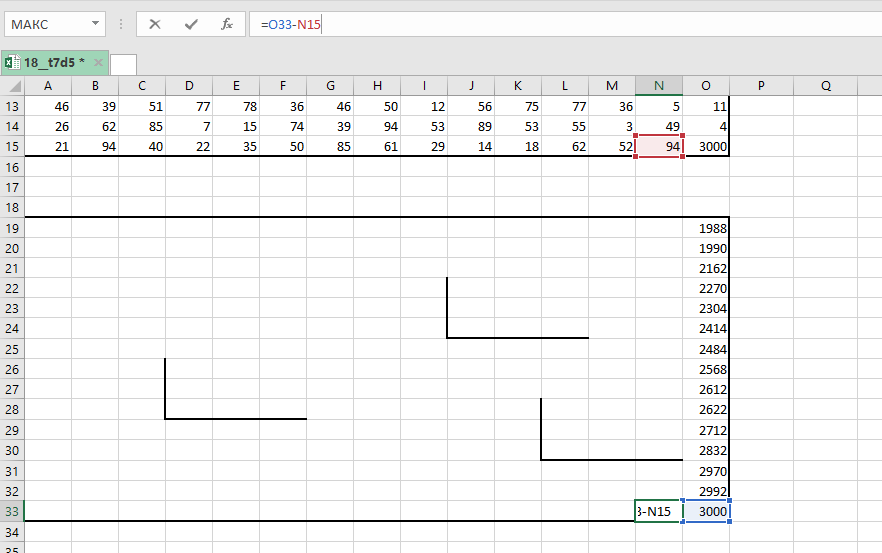Click the Excel file icon on workbook tab
This screenshot has height=553, width=882.
pyautogui.click(x=12, y=63)
